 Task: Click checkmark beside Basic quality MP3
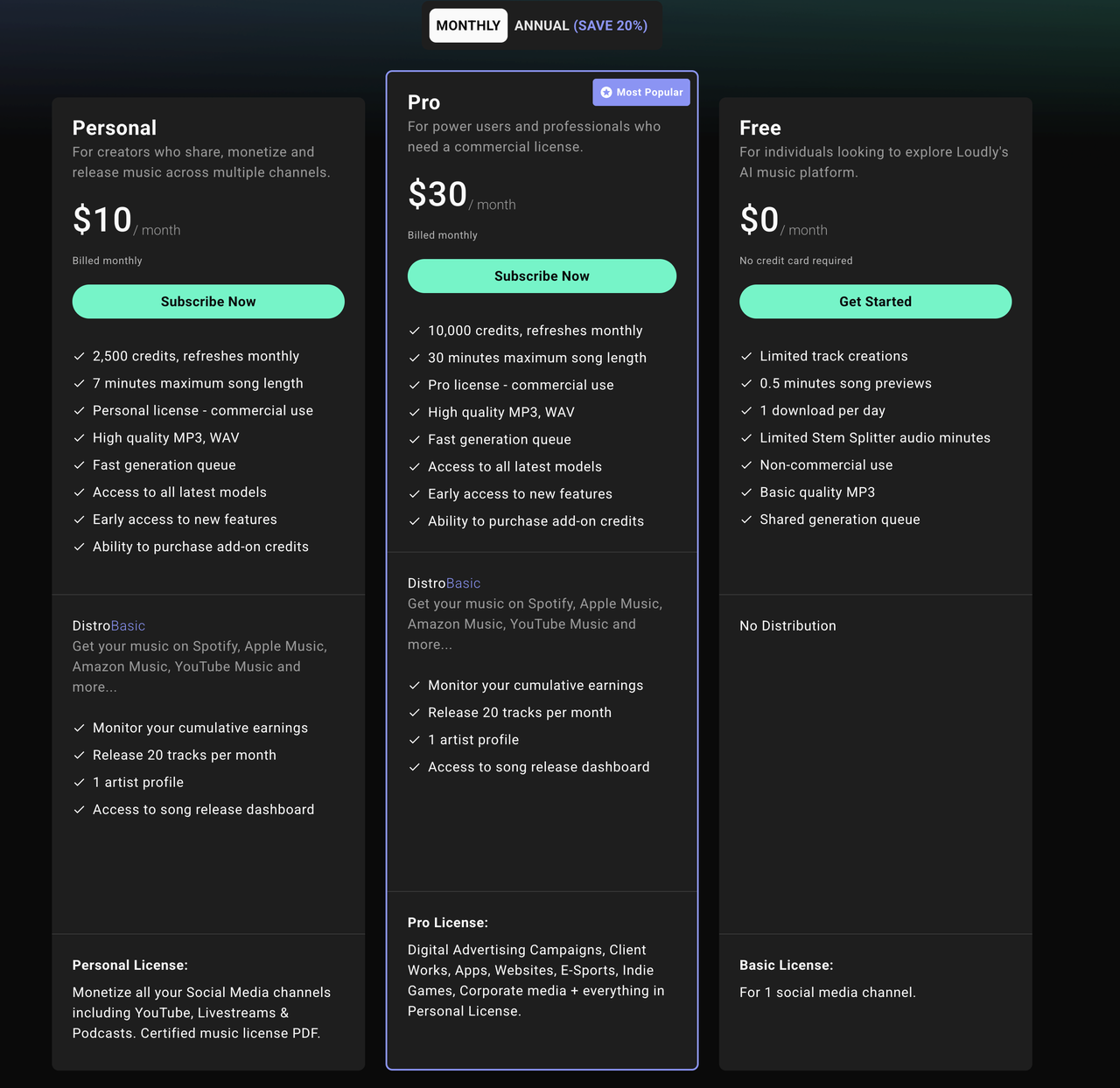tap(746, 492)
